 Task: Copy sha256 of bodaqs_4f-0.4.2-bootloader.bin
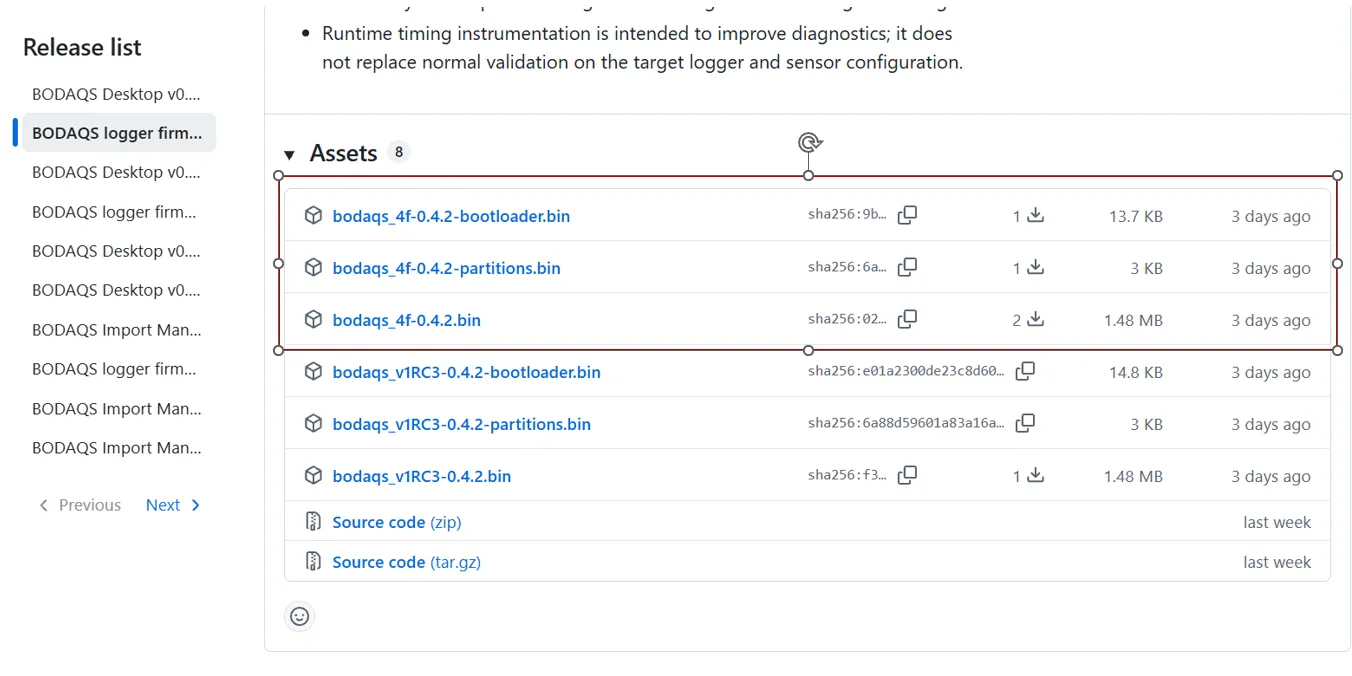(907, 215)
